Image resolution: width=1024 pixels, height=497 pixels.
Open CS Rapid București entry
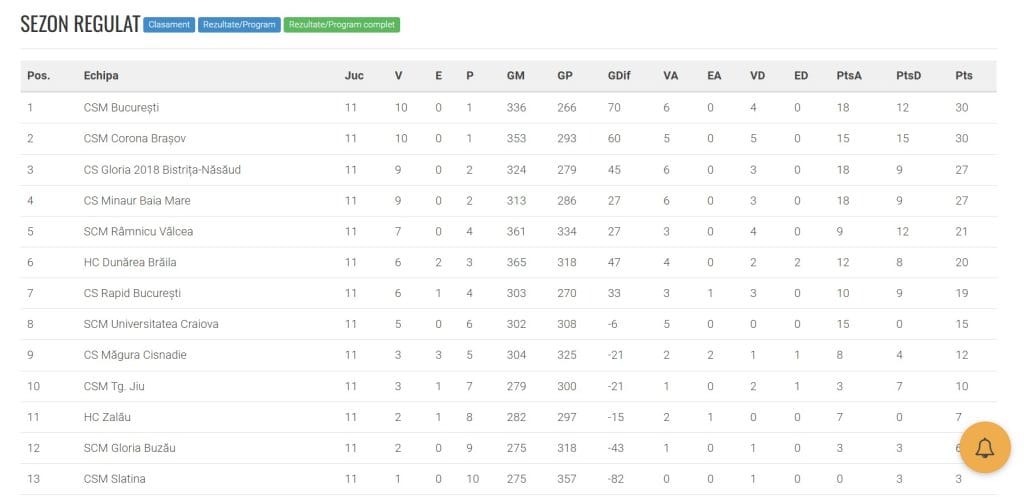[x=133, y=293]
